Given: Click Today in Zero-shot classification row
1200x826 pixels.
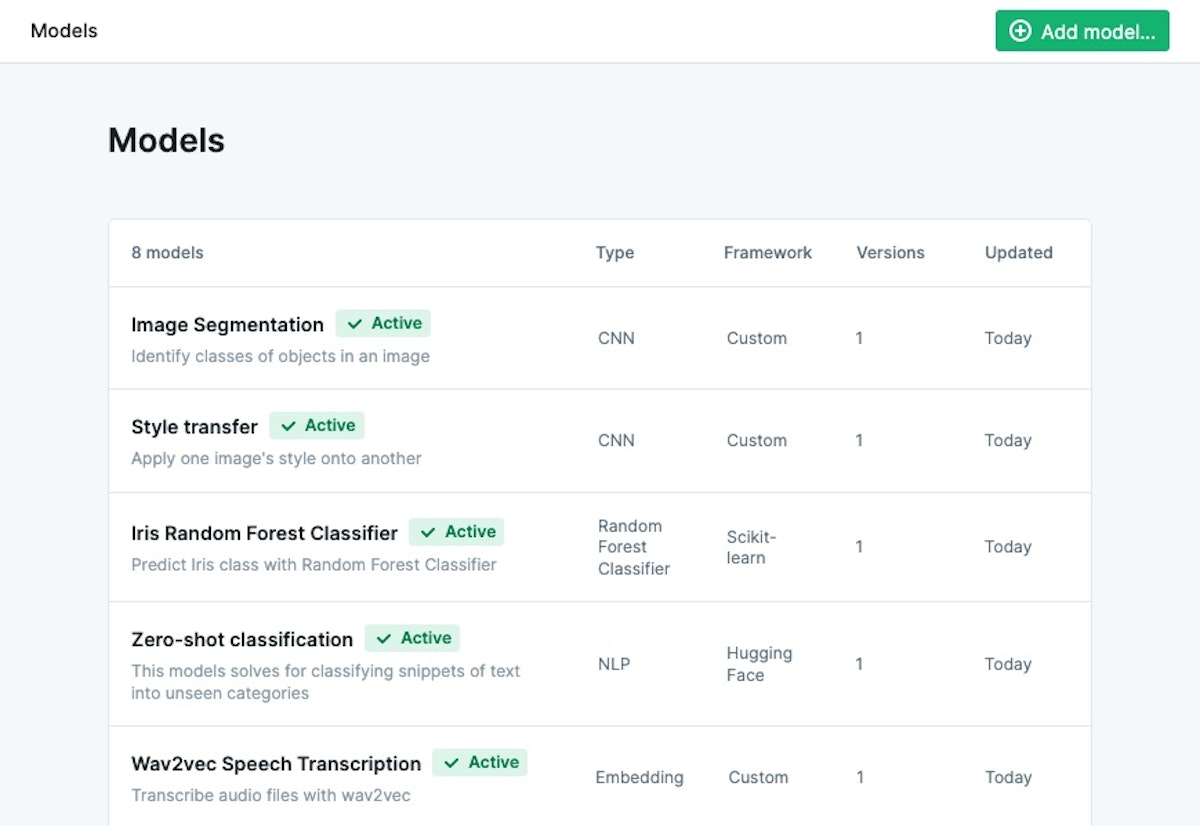Looking at the screenshot, I should (x=1008, y=664).
